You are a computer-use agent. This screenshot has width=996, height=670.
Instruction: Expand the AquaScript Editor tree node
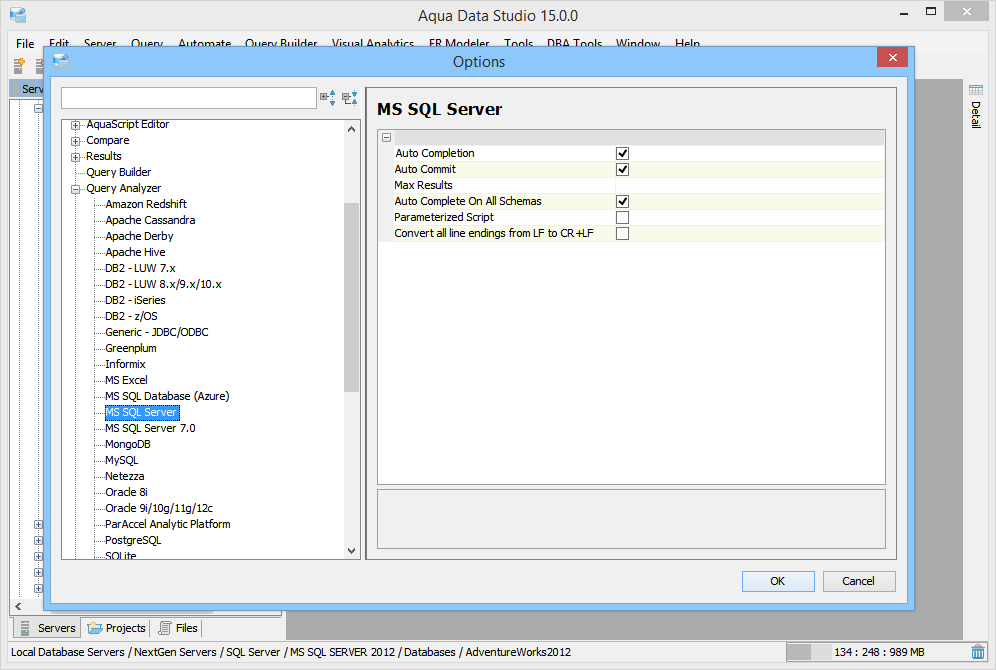pos(76,125)
